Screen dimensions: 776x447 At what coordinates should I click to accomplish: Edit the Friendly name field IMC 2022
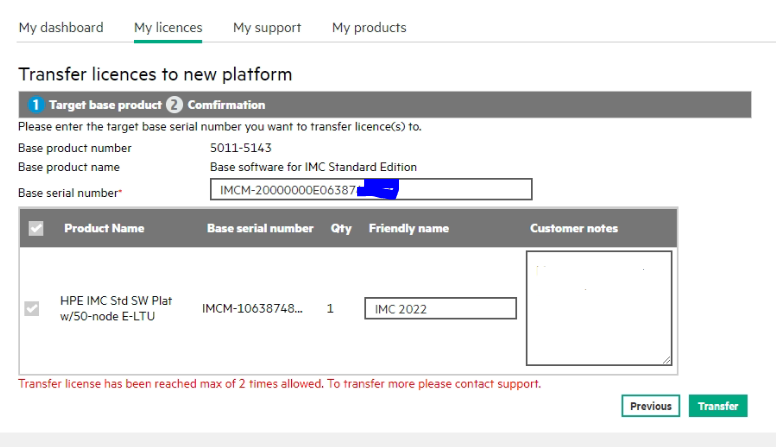coord(440,308)
